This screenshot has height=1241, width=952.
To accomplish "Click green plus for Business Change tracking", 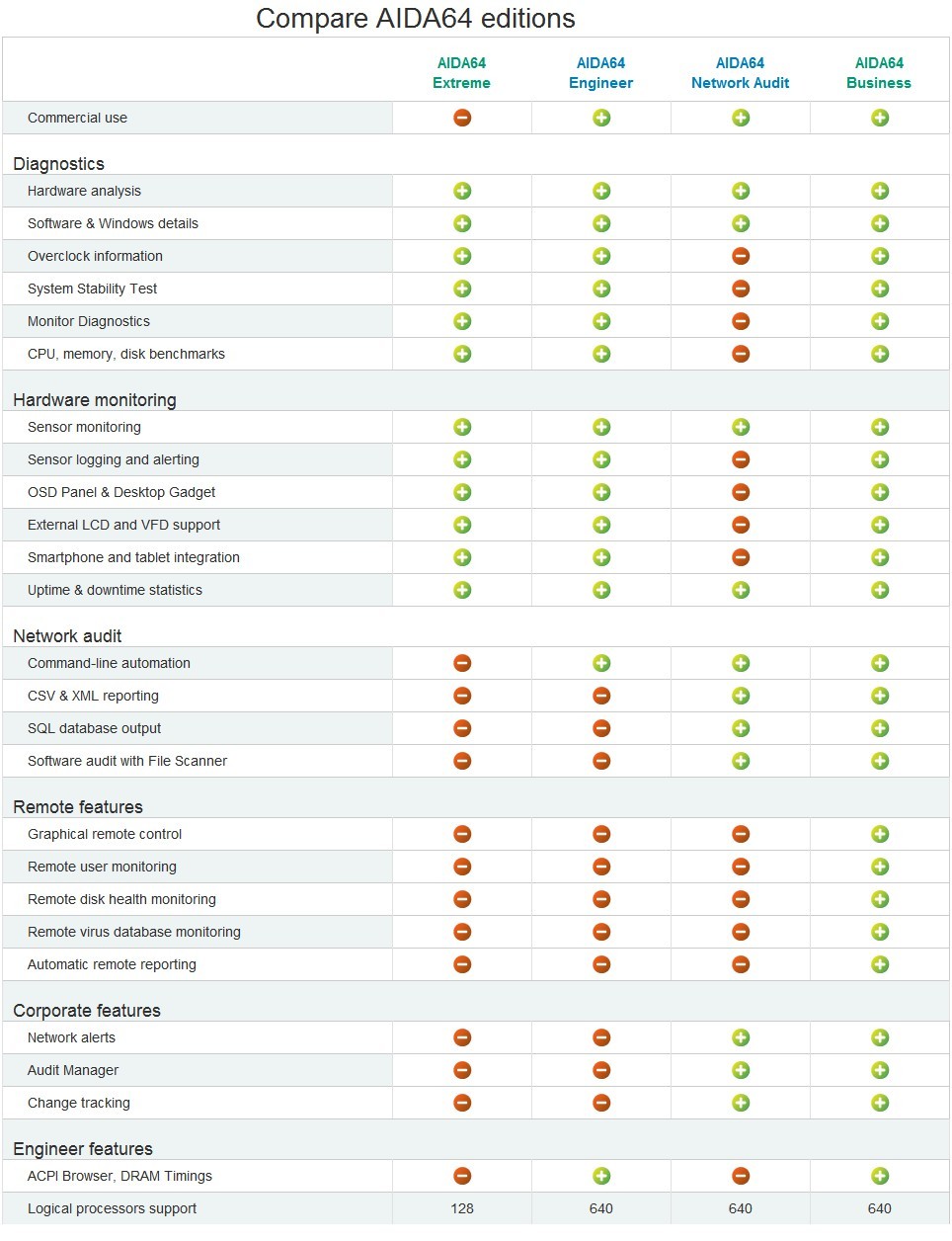I will click(x=880, y=1103).
